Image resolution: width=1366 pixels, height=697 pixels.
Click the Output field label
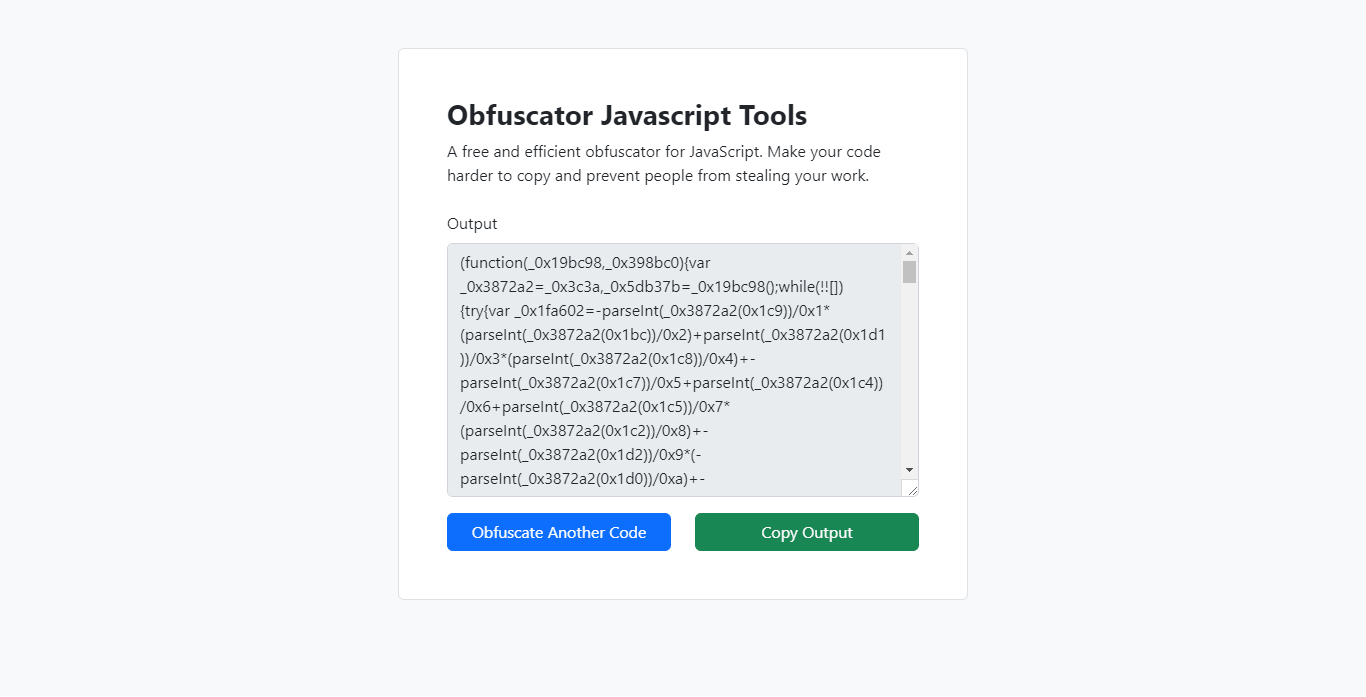(472, 224)
